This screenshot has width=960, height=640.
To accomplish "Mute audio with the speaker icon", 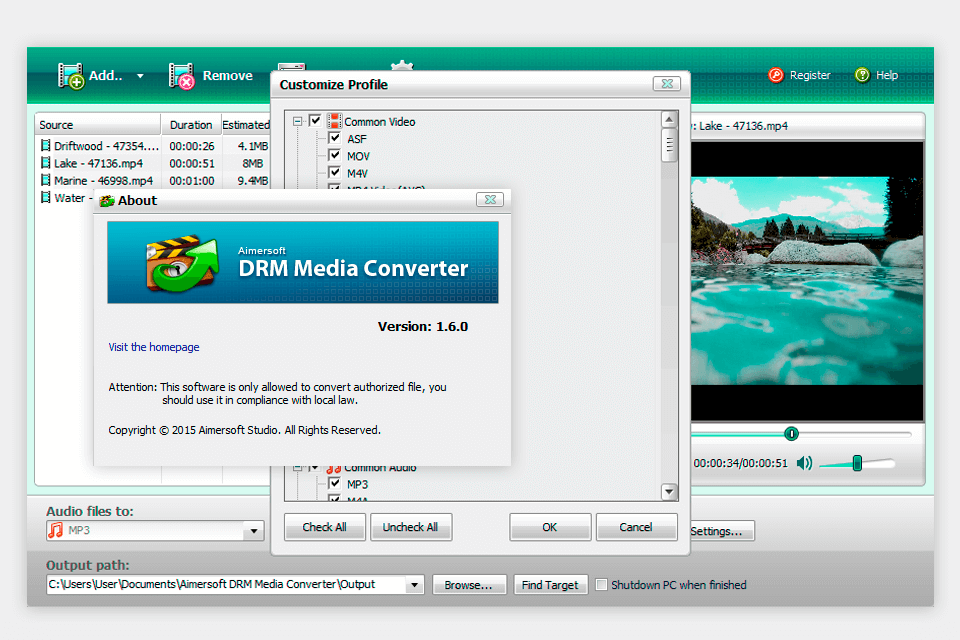I will coord(803,464).
